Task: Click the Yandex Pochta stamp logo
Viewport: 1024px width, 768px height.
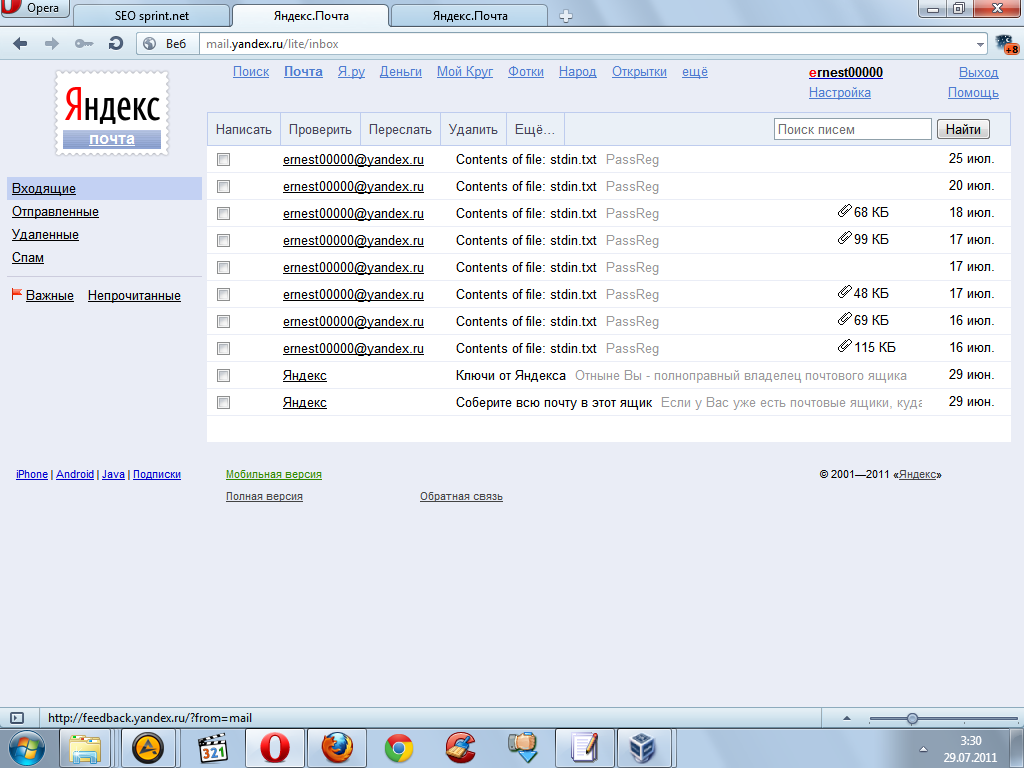Action: coord(112,114)
